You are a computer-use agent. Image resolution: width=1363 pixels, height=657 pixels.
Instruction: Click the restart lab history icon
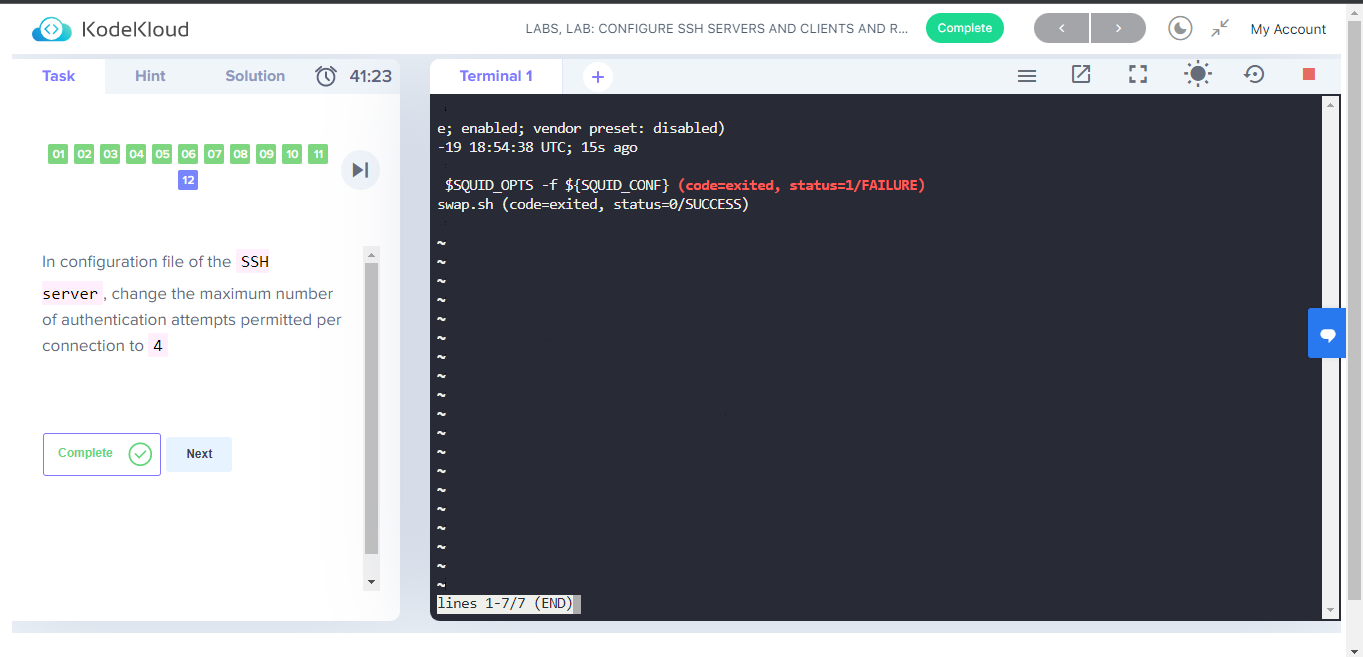tap(1254, 74)
